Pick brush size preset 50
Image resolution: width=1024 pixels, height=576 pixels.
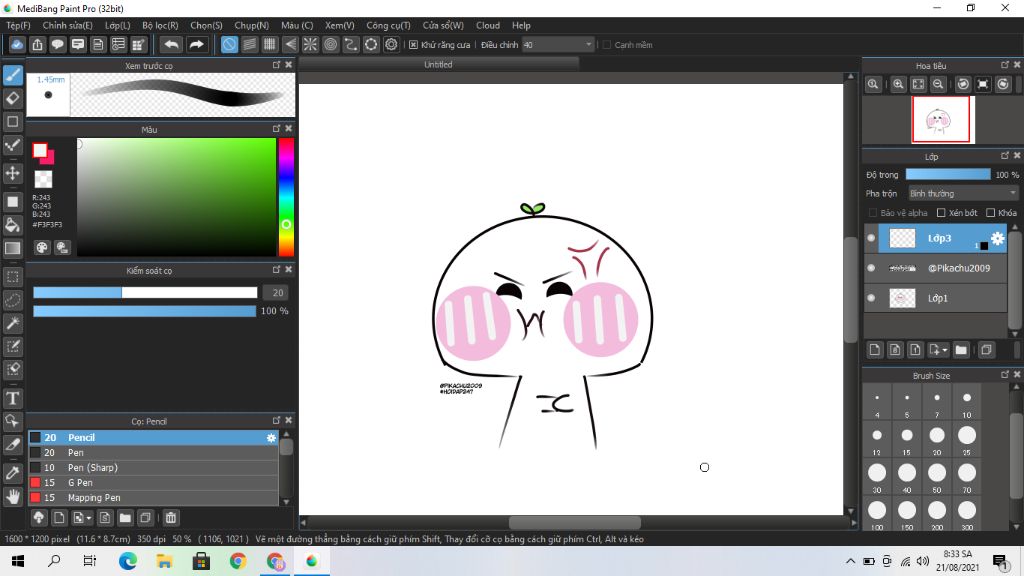click(x=936, y=477)
